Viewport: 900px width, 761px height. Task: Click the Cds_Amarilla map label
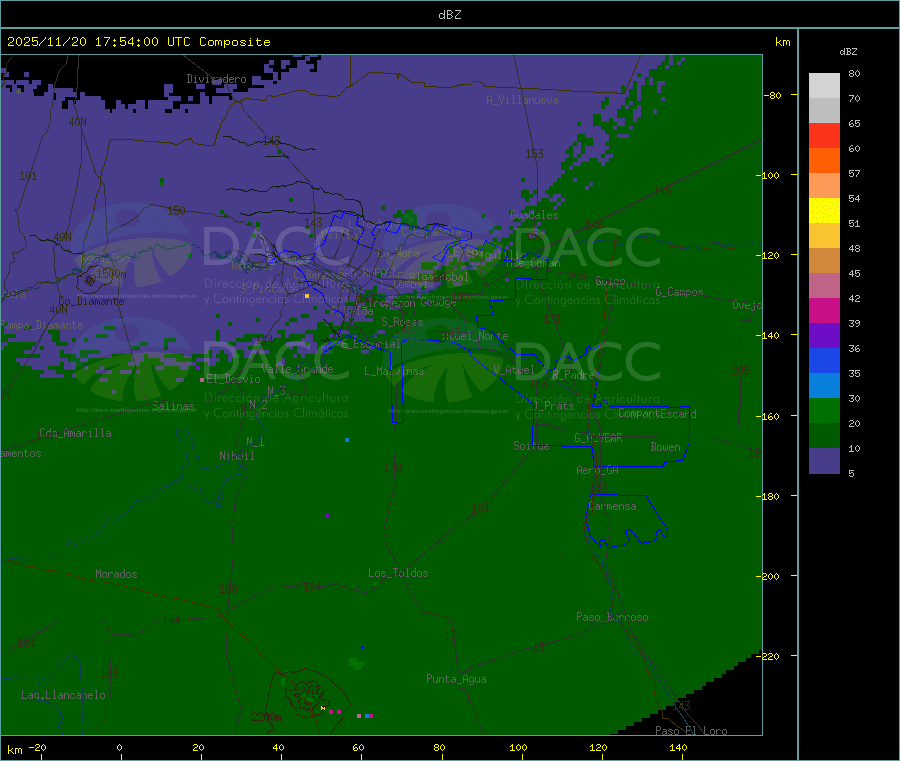pyautogui.click(x=75, y=433)
